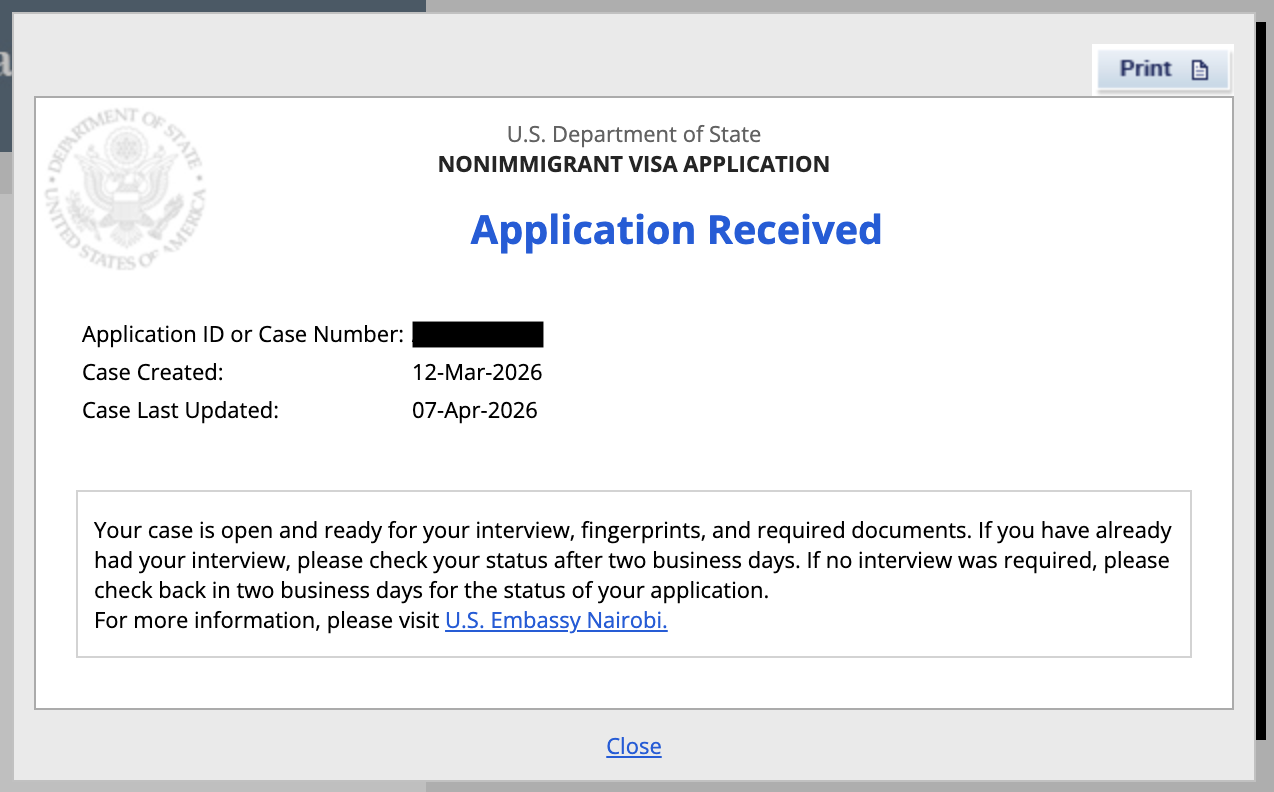Click the NONIMMIGRANT VISA APPLICATION title
Viewport: 1274px width, 792px height.
(633, 164)
